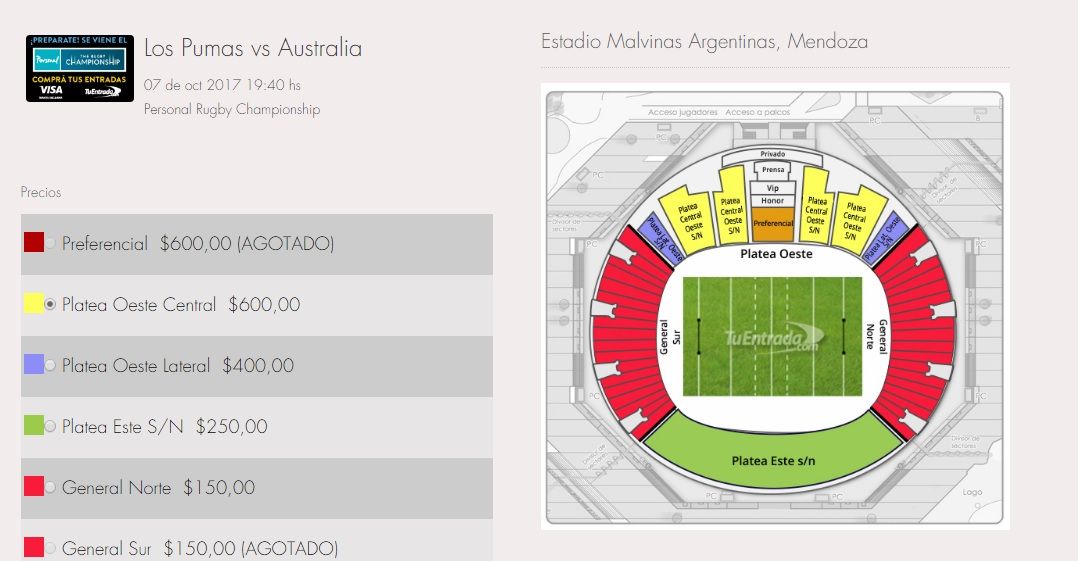Select the Platea Oeste Central radio option
1078x561 pixels.
pyautogui.click(x=50, y=304)
